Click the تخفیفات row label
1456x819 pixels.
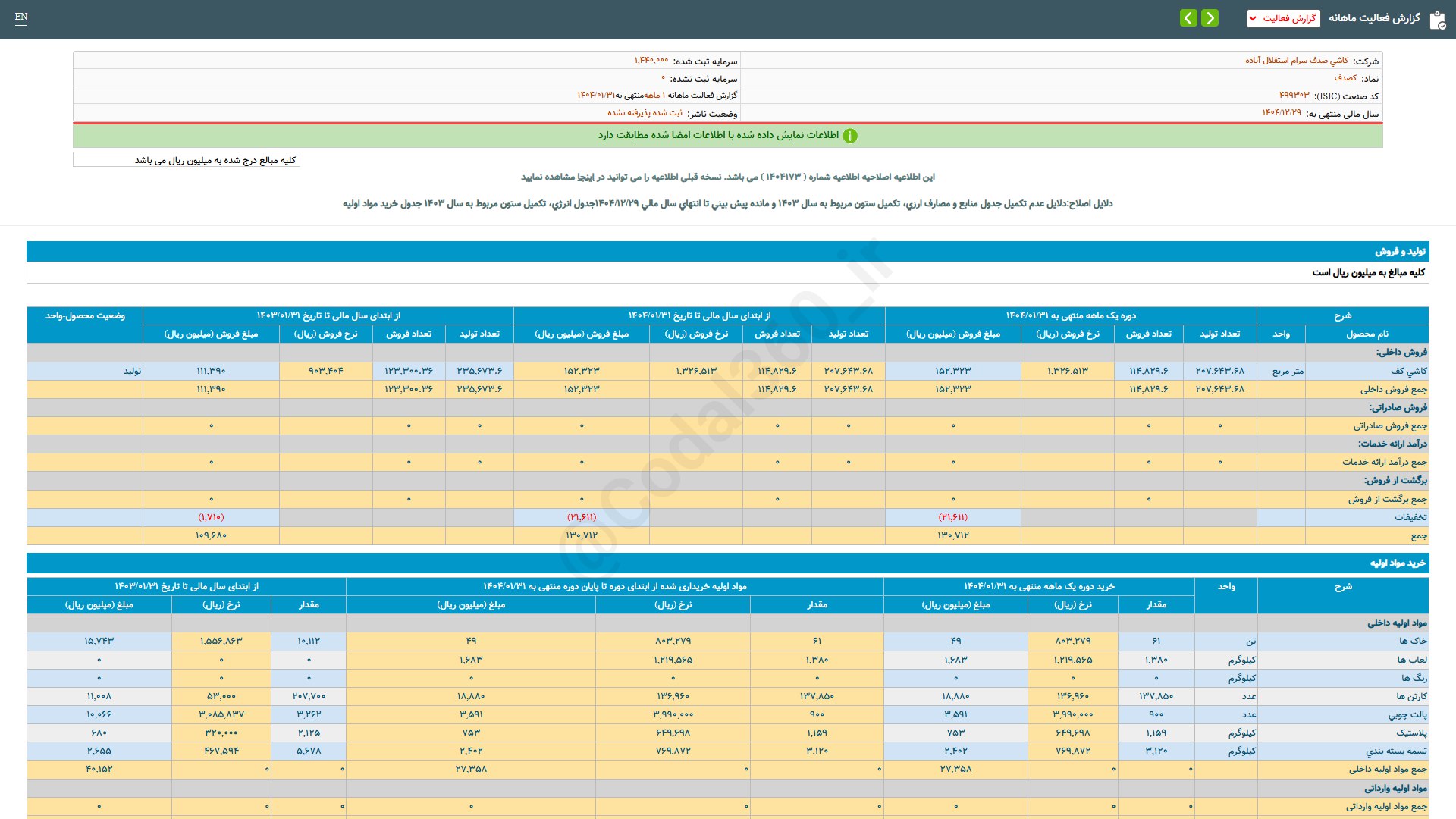point(1410,517)
